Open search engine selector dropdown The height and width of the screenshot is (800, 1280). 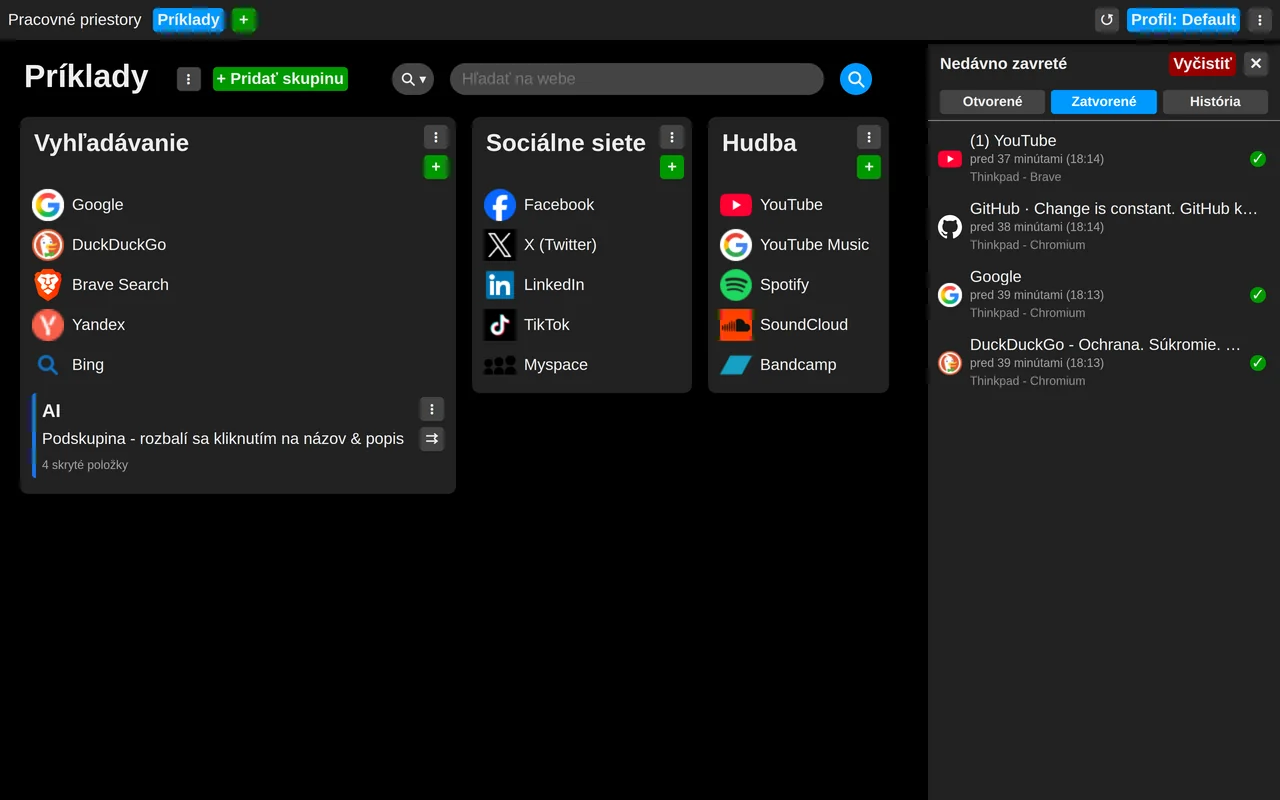[413, 79]
